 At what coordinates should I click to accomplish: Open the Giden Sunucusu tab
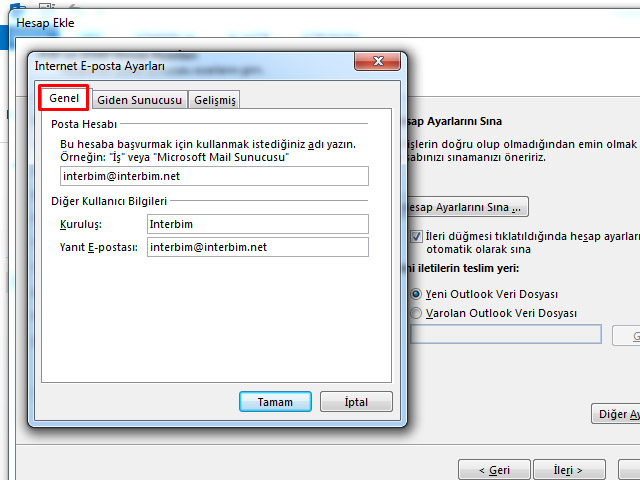[138, 100]
